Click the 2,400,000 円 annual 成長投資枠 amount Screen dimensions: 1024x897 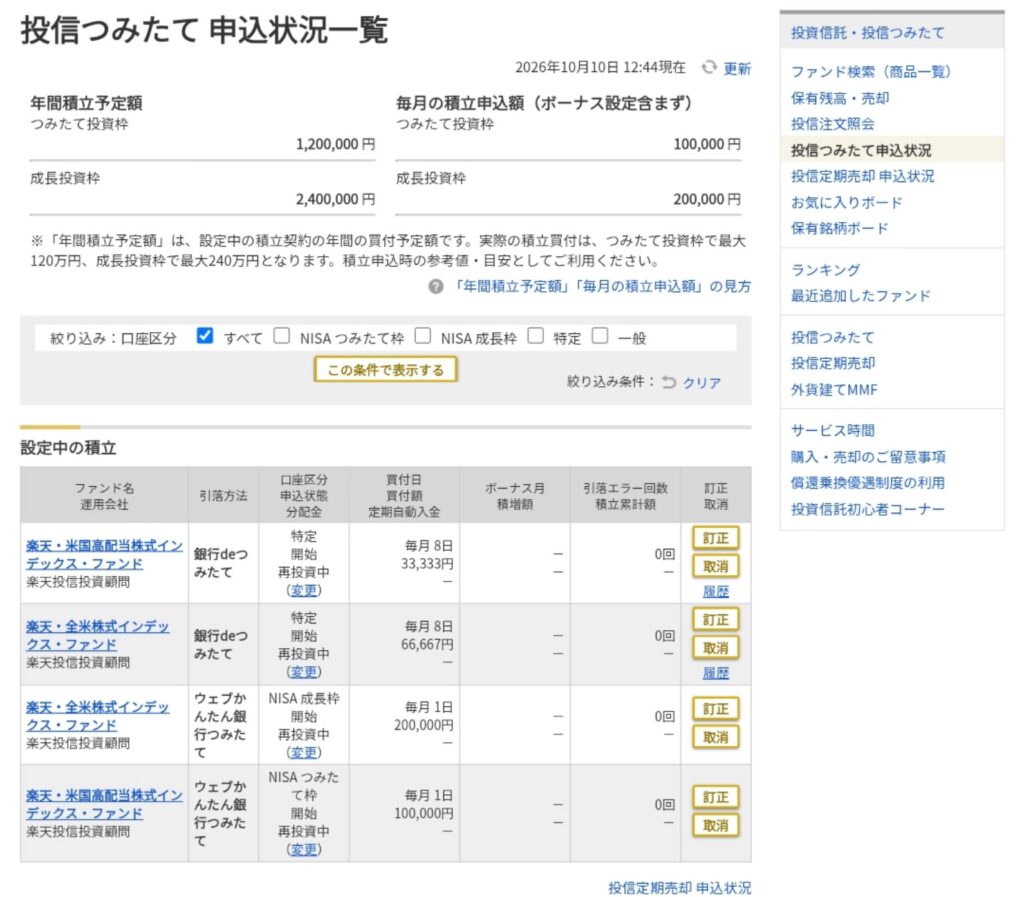pos(336,199)
